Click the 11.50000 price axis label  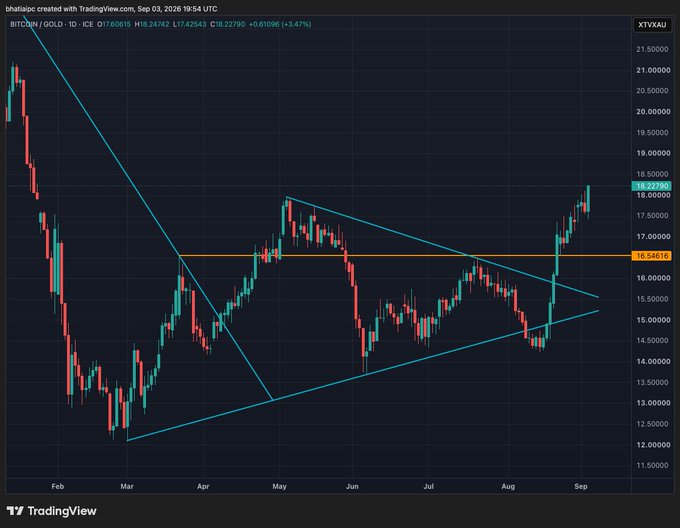[652, 466]
